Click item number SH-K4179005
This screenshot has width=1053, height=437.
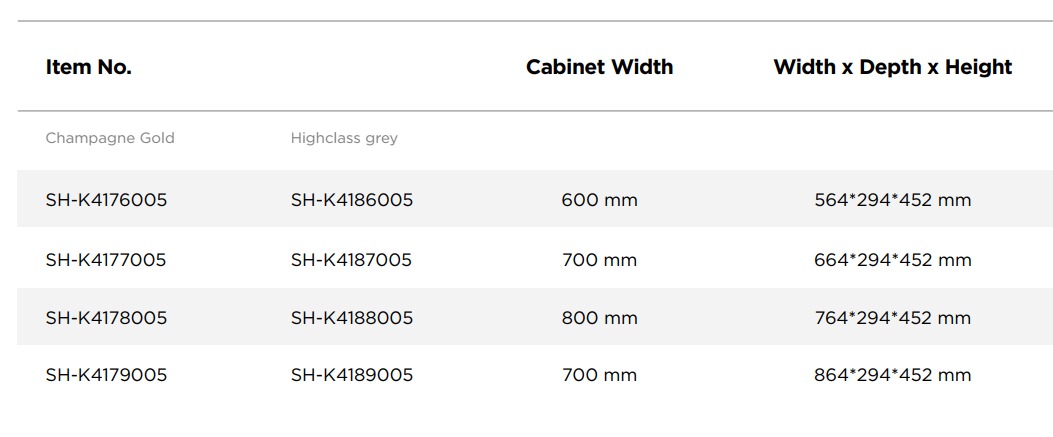(106, 375)
